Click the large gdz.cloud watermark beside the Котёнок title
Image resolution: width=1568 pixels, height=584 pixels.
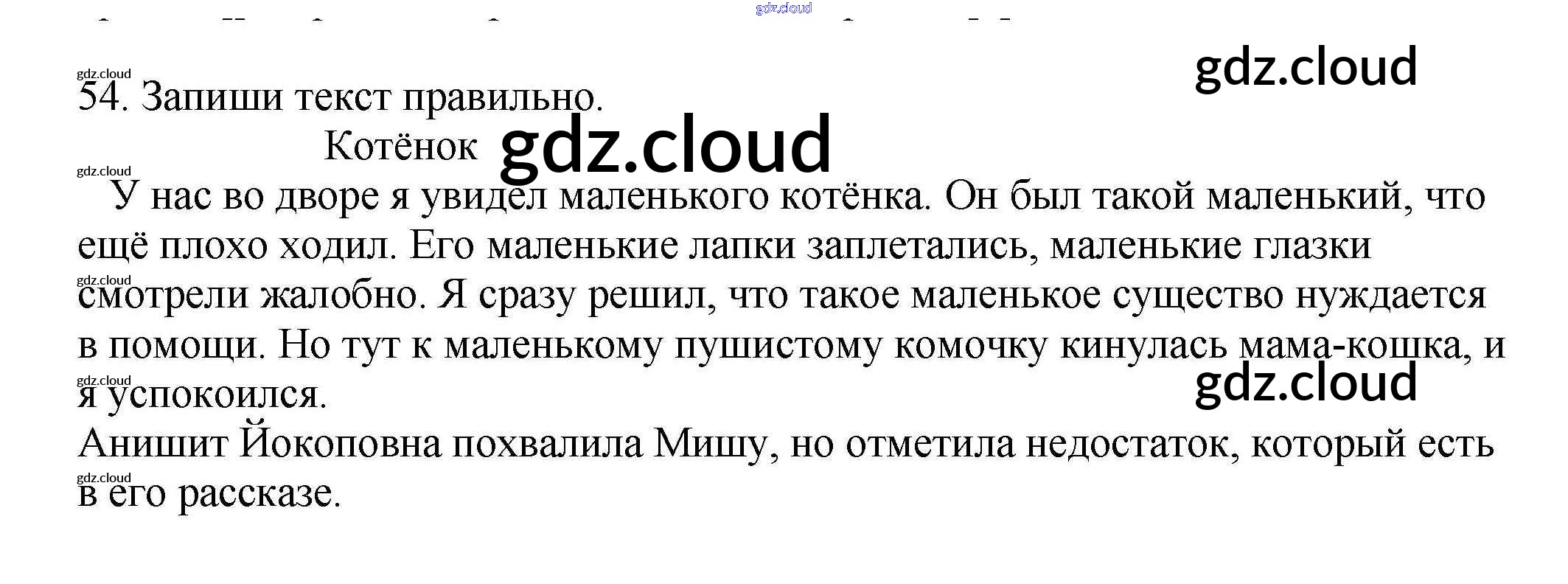666,146
